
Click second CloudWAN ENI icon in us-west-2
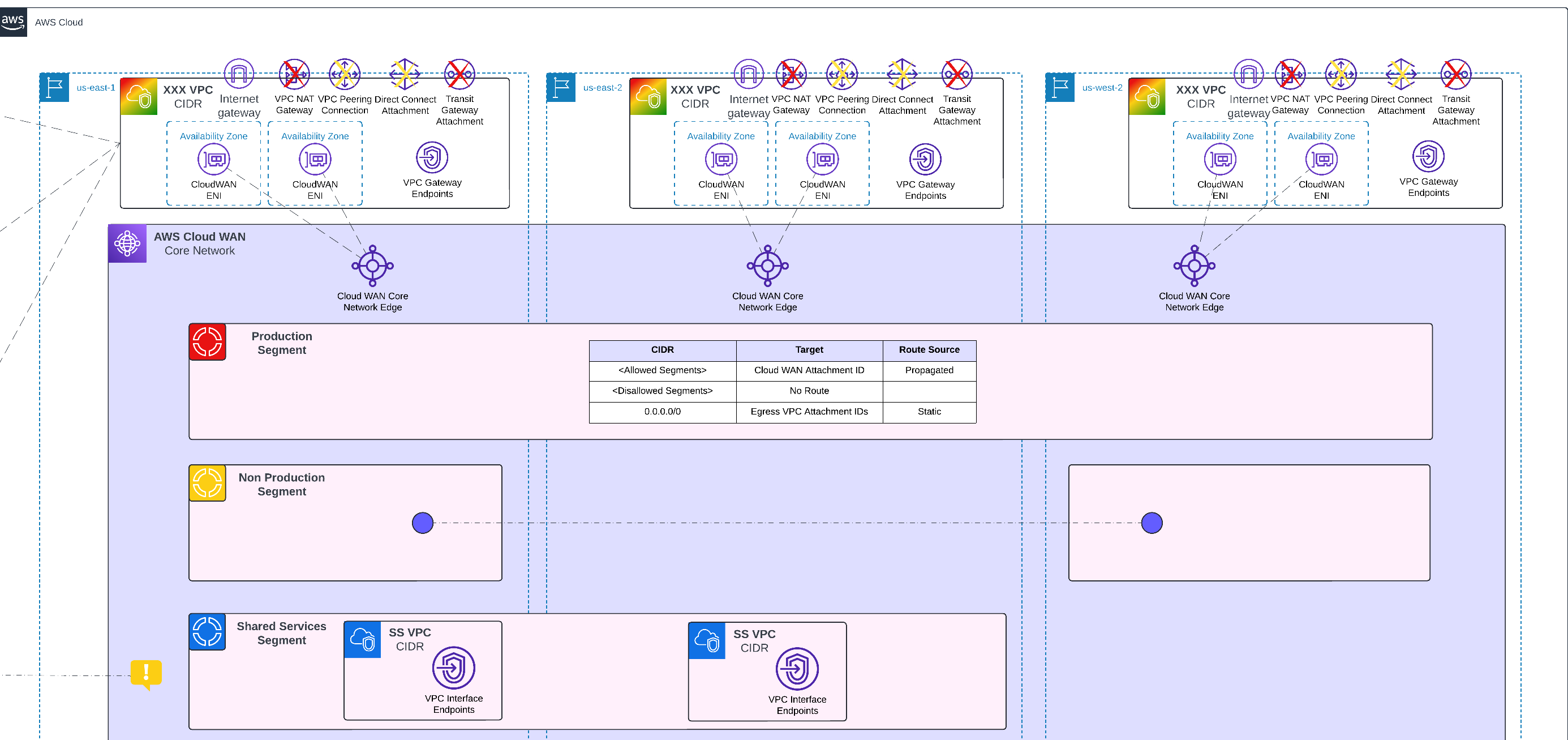[1321, 160]
